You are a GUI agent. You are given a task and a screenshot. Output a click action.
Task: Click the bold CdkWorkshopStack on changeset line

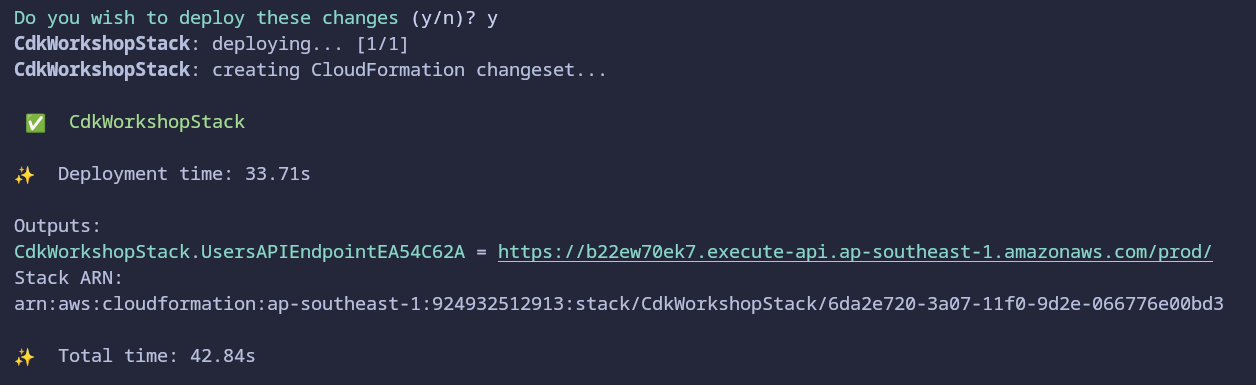coord(102,71)
